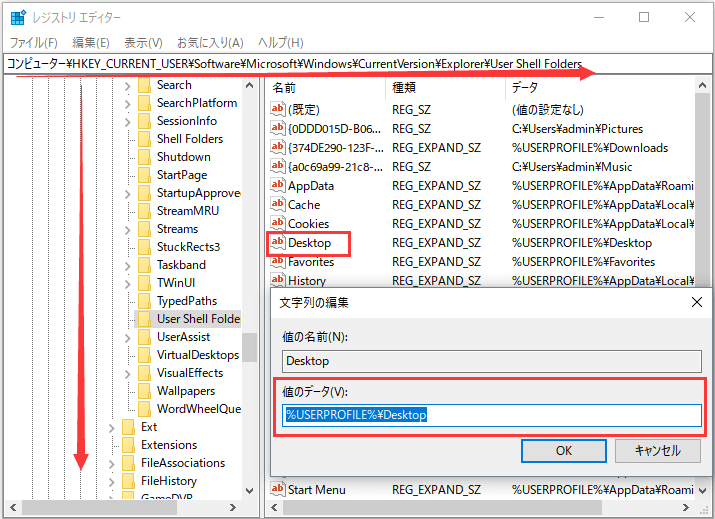The height and width of the screenshot is (519, 715).
Task: Click tree pane vertical scrollbar thumb
Action: [249, 347]
